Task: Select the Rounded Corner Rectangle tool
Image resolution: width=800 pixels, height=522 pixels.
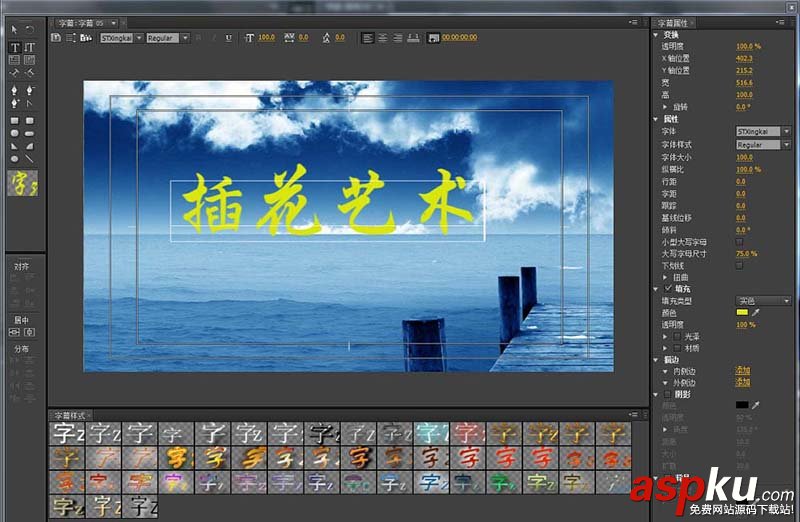Action: tap(30, 121)
